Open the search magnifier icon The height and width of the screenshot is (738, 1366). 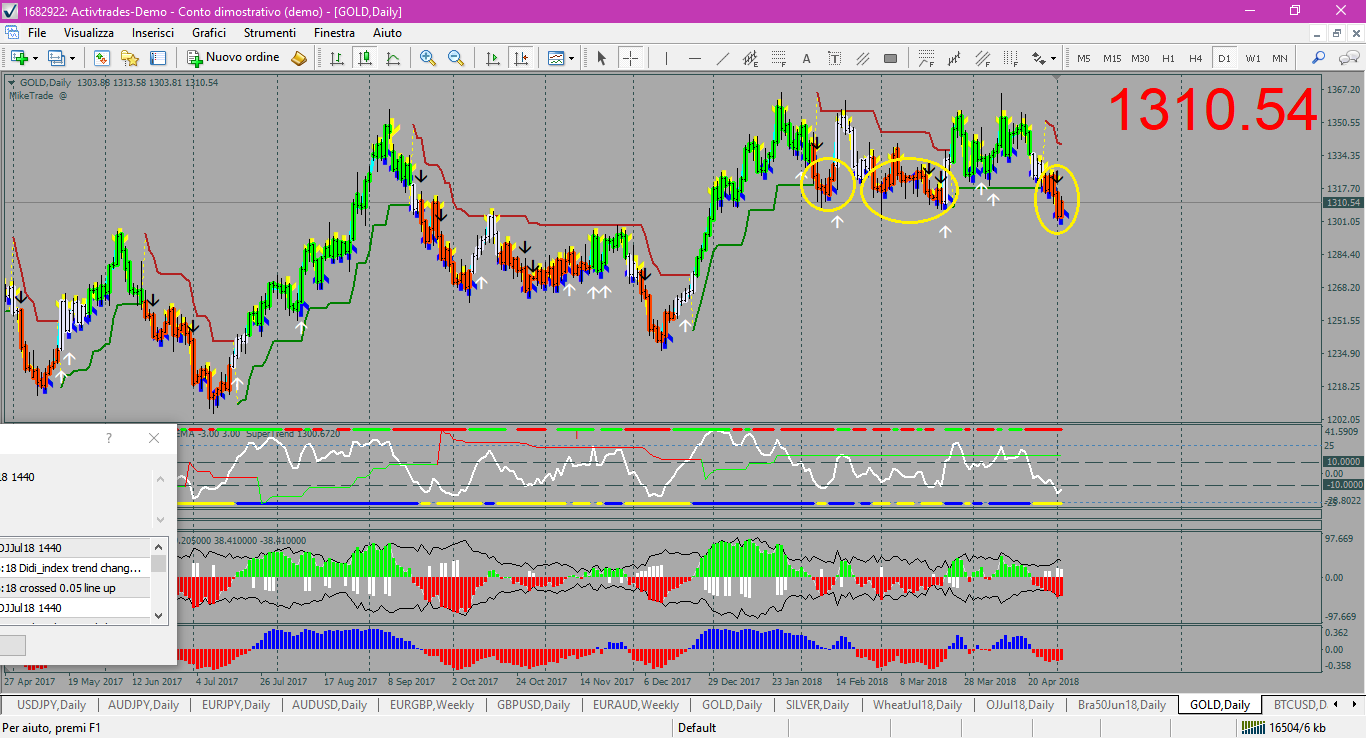[1319, 58]
